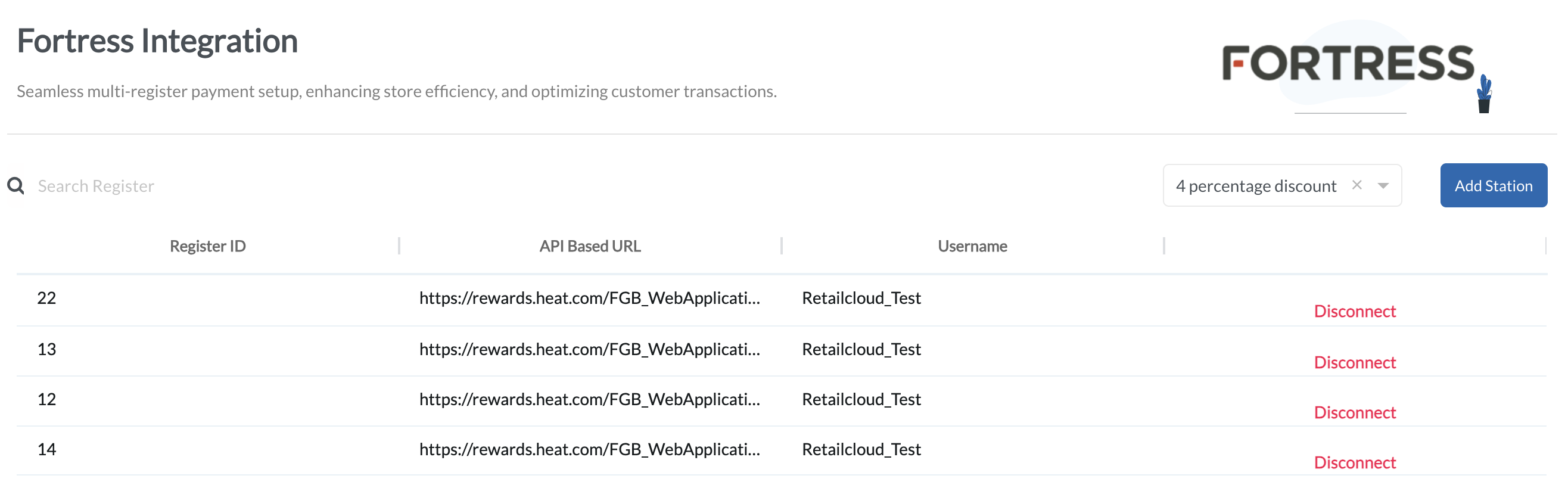This screenshot has width=1568, height=491.
Task: Disconnect register 14
Action: tap(1354, 462)
